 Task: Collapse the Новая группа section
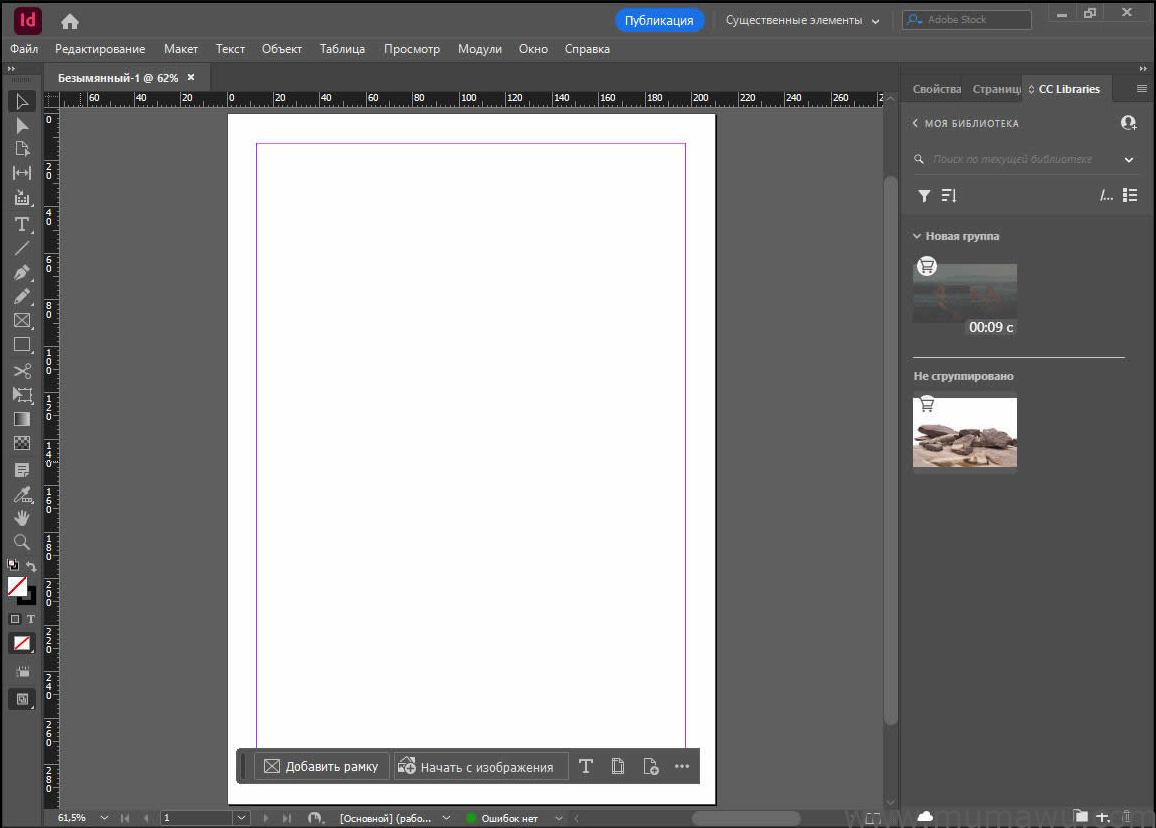click(x=917, y=235)
